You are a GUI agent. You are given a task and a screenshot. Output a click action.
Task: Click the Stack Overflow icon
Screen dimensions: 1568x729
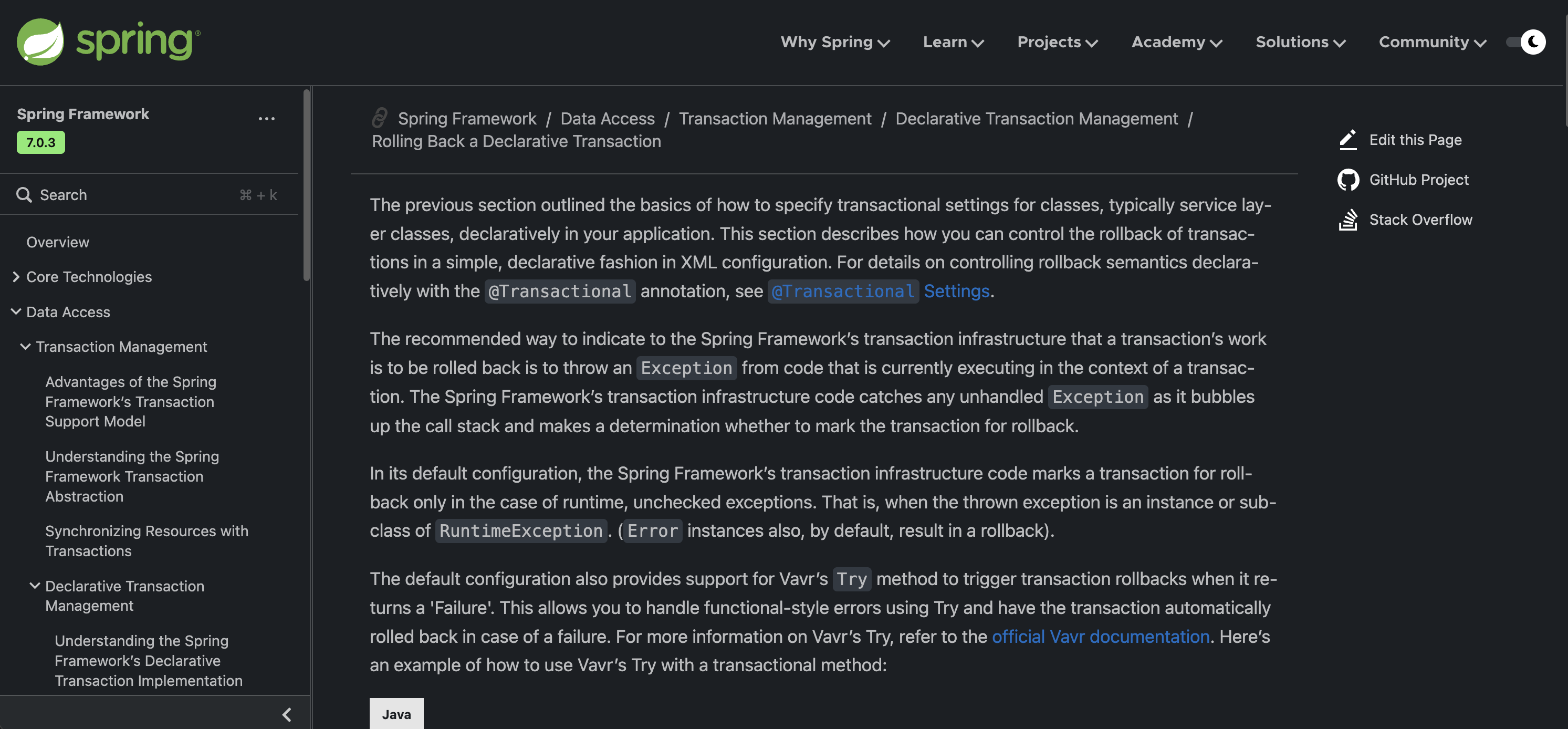(1347, 219)
